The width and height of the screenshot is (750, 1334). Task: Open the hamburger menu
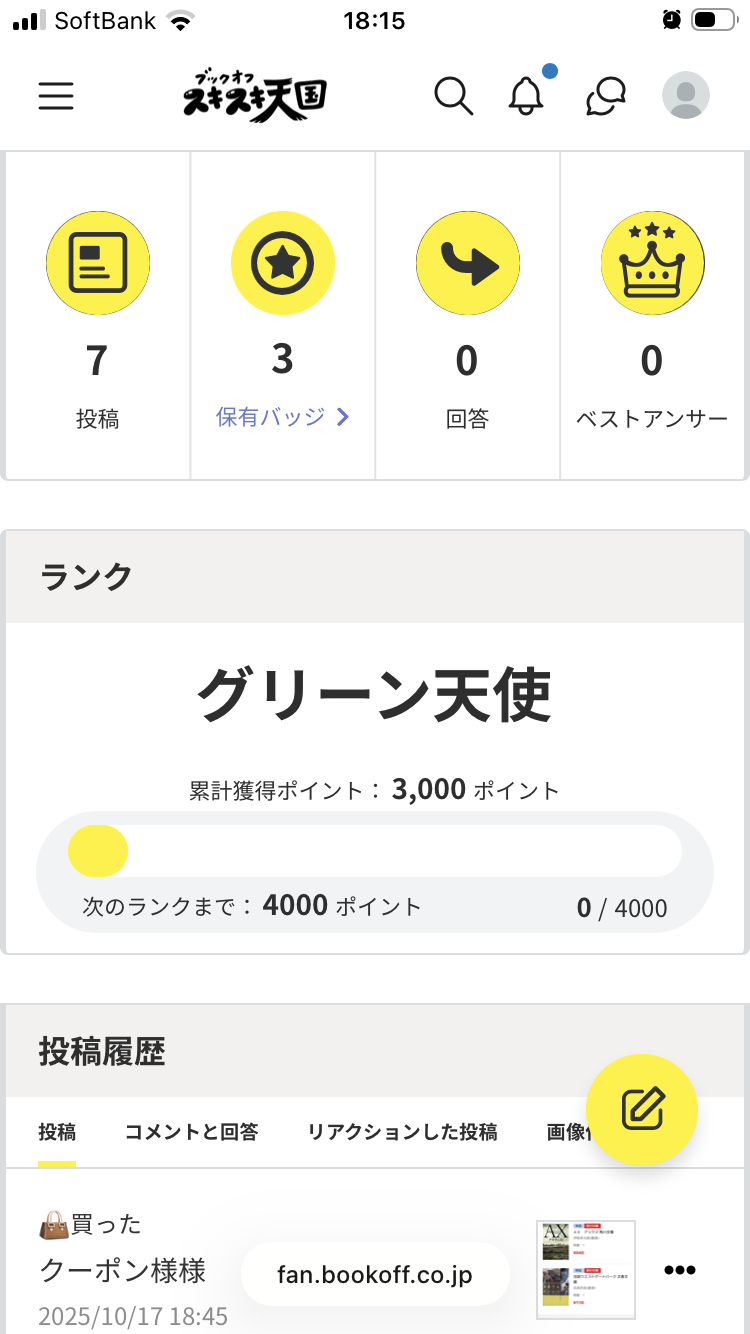click(x=56, y=96)
